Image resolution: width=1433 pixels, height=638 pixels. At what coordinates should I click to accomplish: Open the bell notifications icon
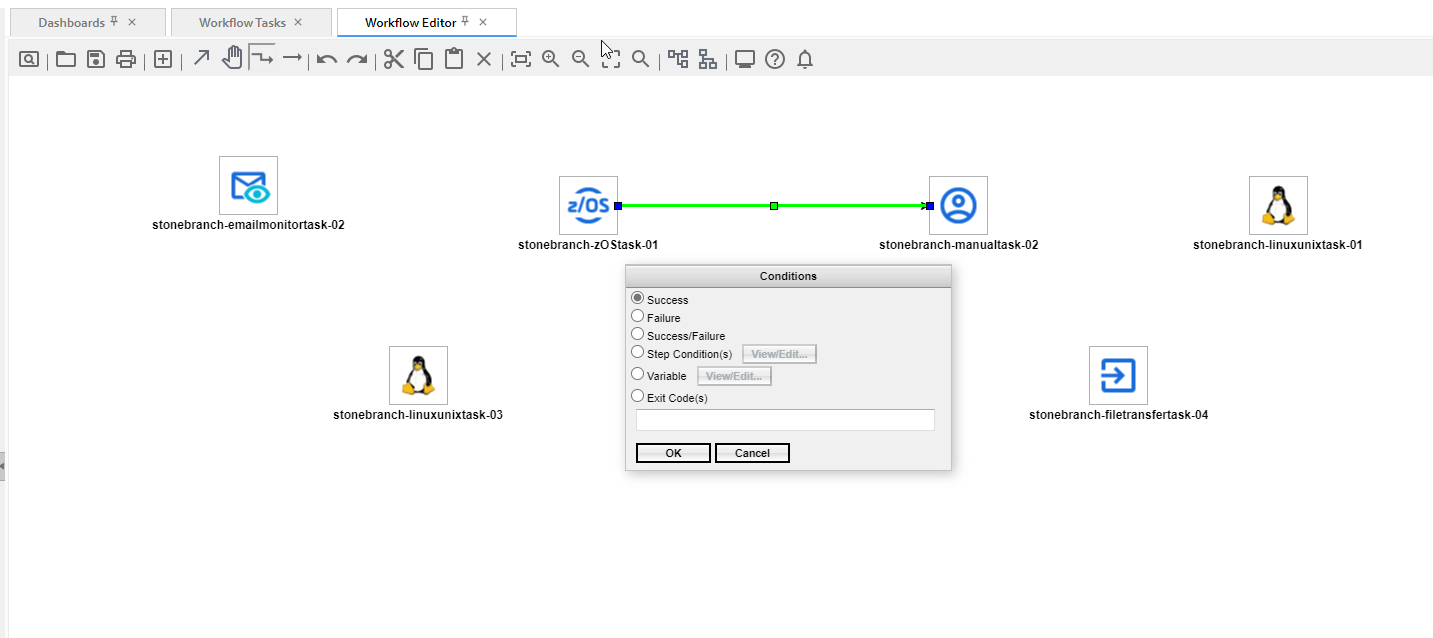[x=805, y=59]
